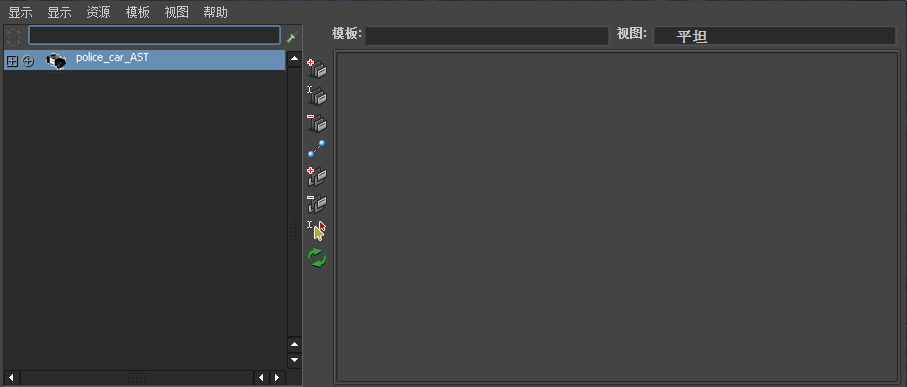The width and height of the screenshot is (907, 387).
Task: Click the right arrow of the horizontal scrollbar
Action: point(276,378)
